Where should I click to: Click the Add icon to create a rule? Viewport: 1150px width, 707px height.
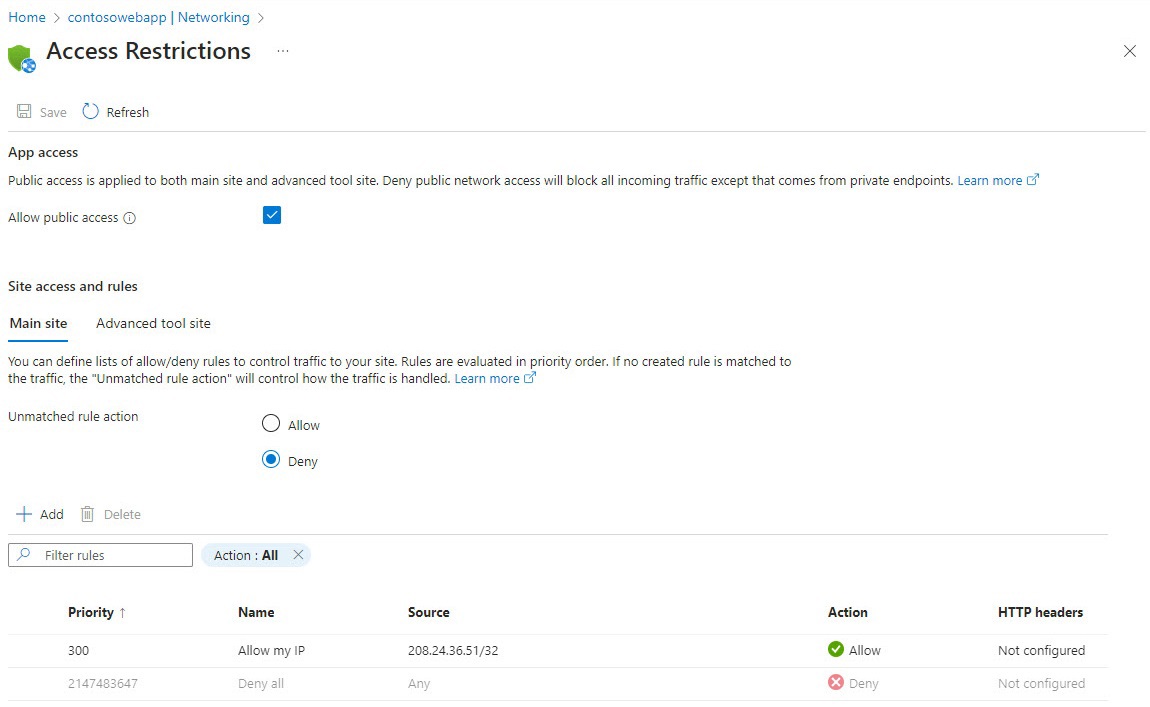pyautogui.click(x=23, y=514)
